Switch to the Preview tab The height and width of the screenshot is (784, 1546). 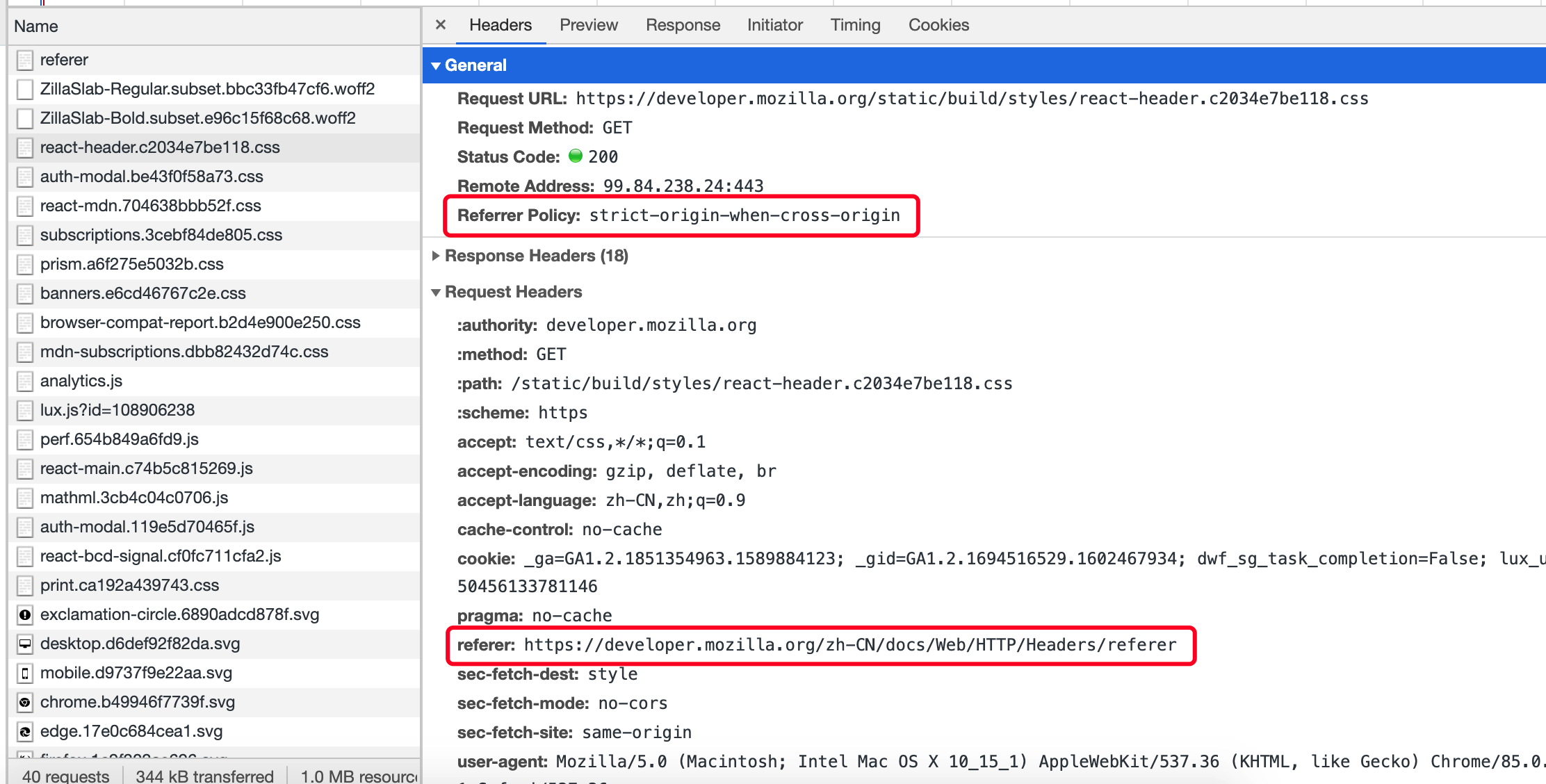pyautogui.click(x=588, y=25)
